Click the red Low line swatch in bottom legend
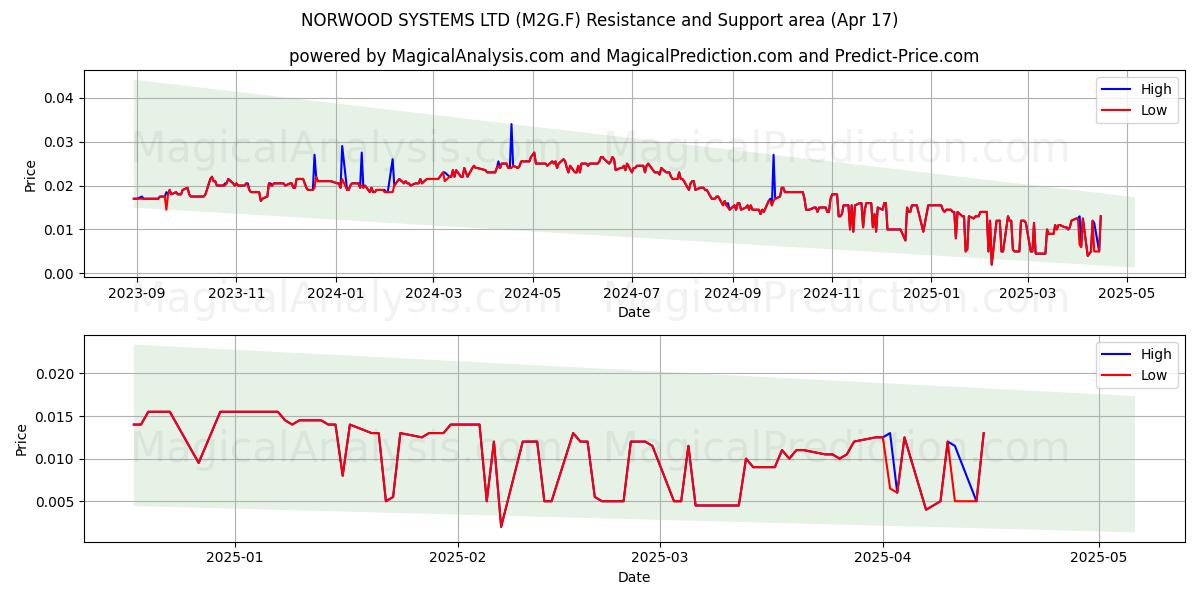This screenshot has height=600, width=1200. [x=1117, y=376]
